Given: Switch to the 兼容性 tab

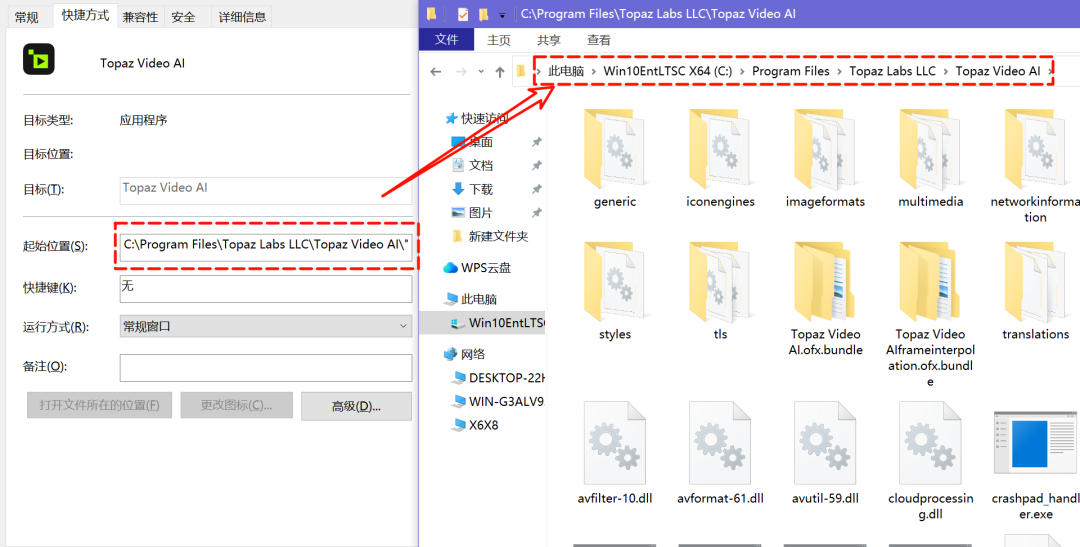Looking at the screenshot, I should pyautogui.click(x=140, y=17).
